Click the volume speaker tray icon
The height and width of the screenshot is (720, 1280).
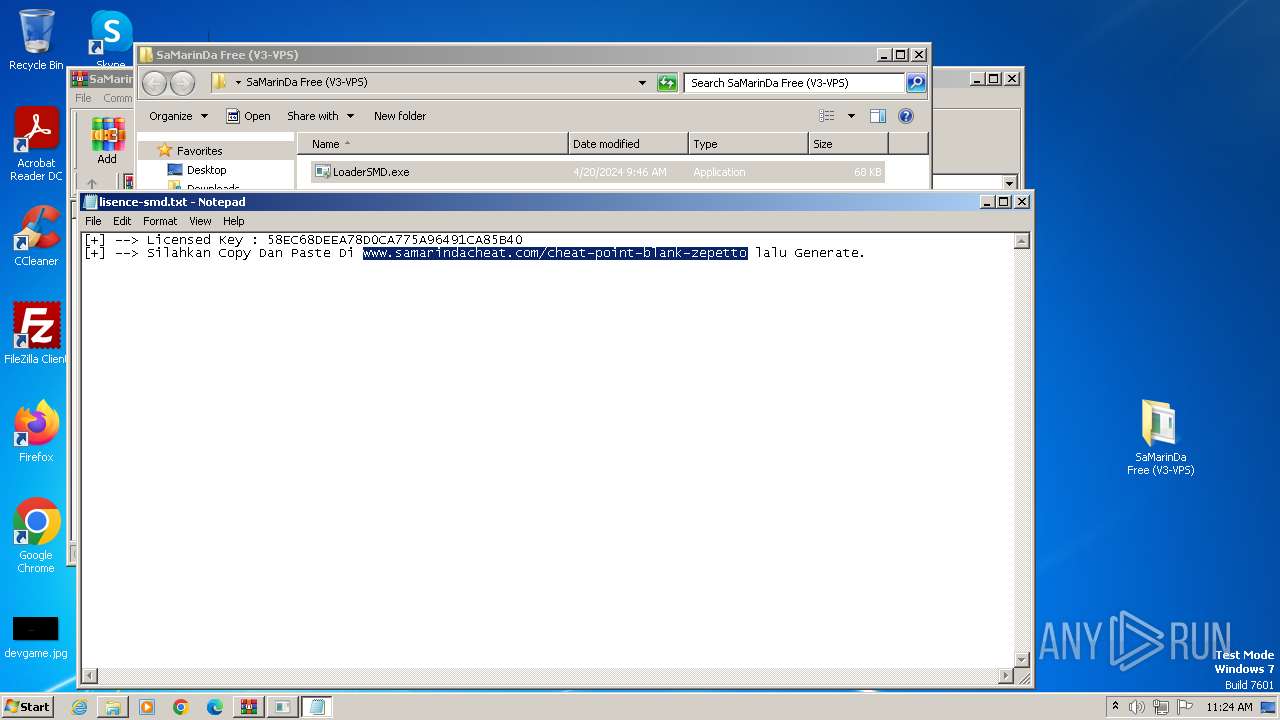[1137, 707]
